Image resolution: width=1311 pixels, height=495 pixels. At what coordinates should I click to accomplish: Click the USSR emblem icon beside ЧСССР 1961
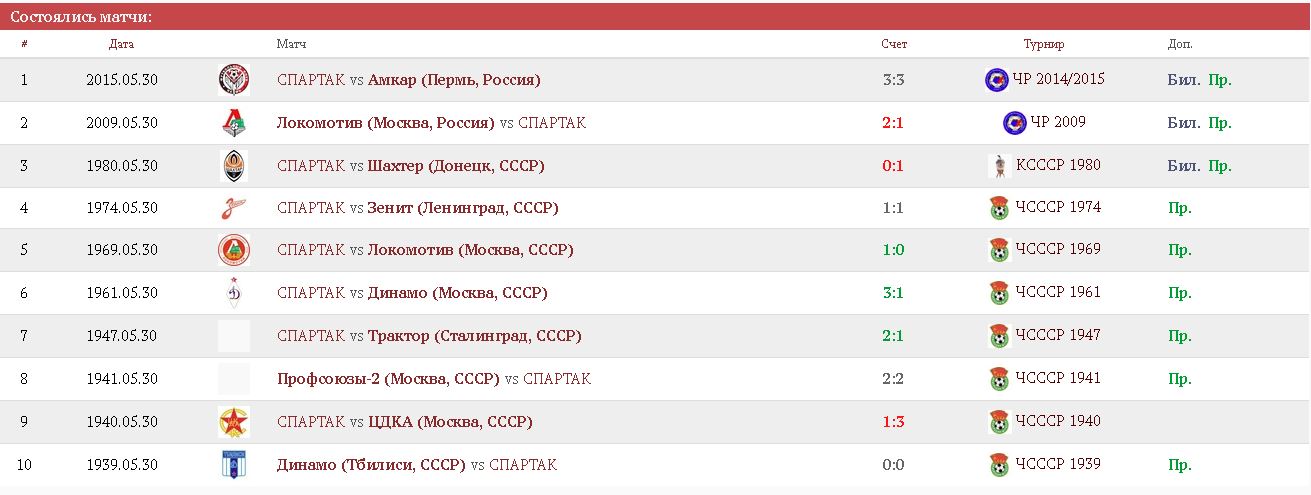(x=999, y=293)
